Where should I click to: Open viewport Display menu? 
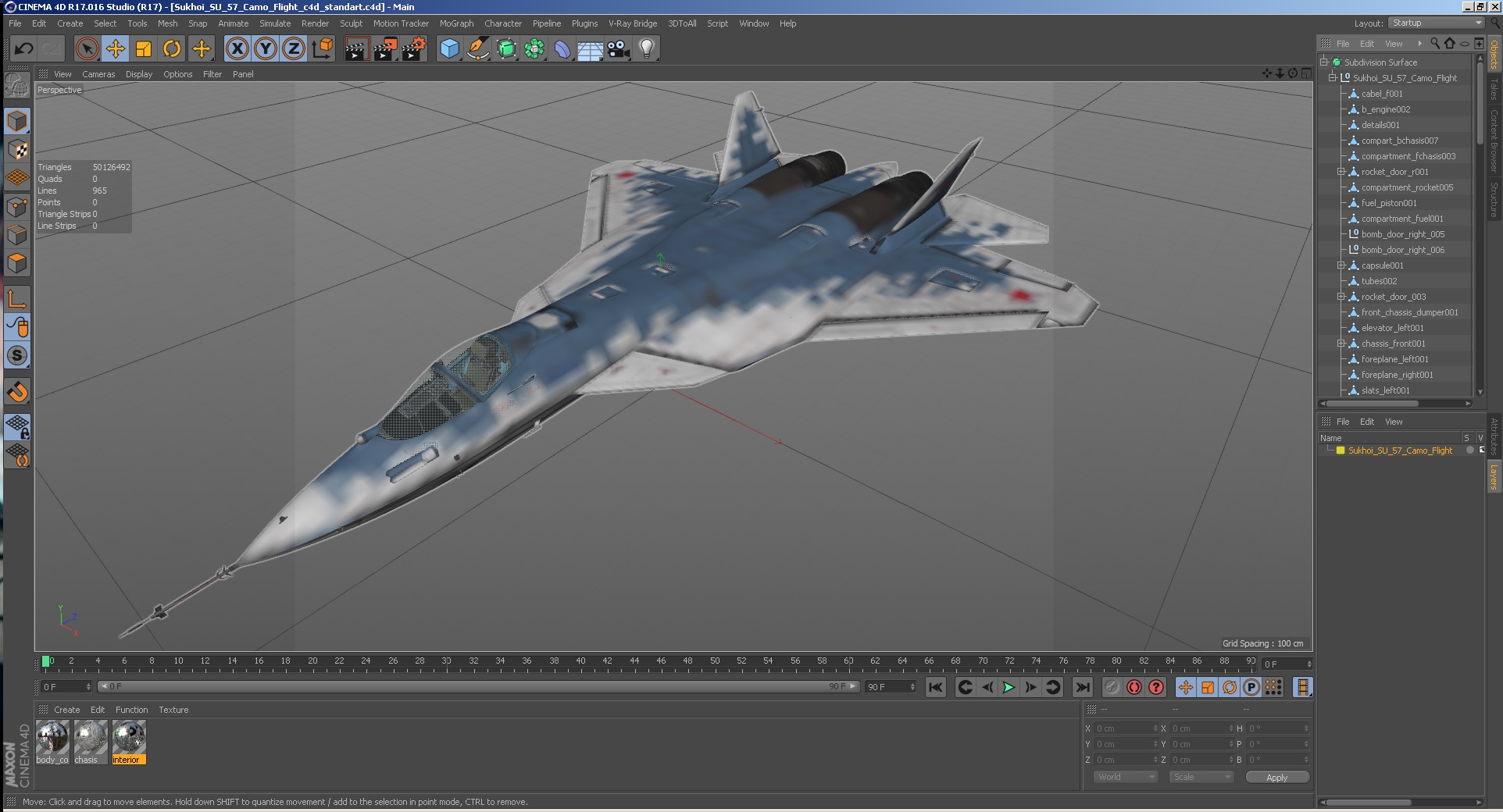[x=139, y=74]
